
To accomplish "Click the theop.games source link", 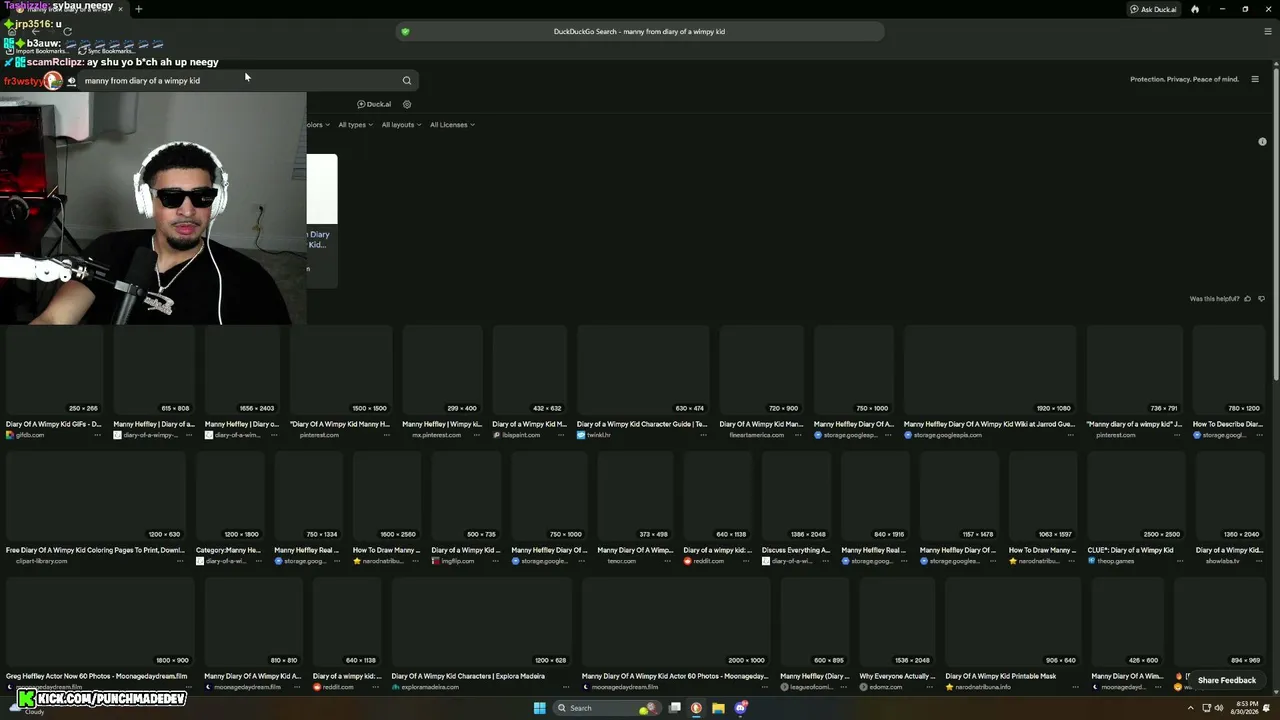I will [1116, 561].
